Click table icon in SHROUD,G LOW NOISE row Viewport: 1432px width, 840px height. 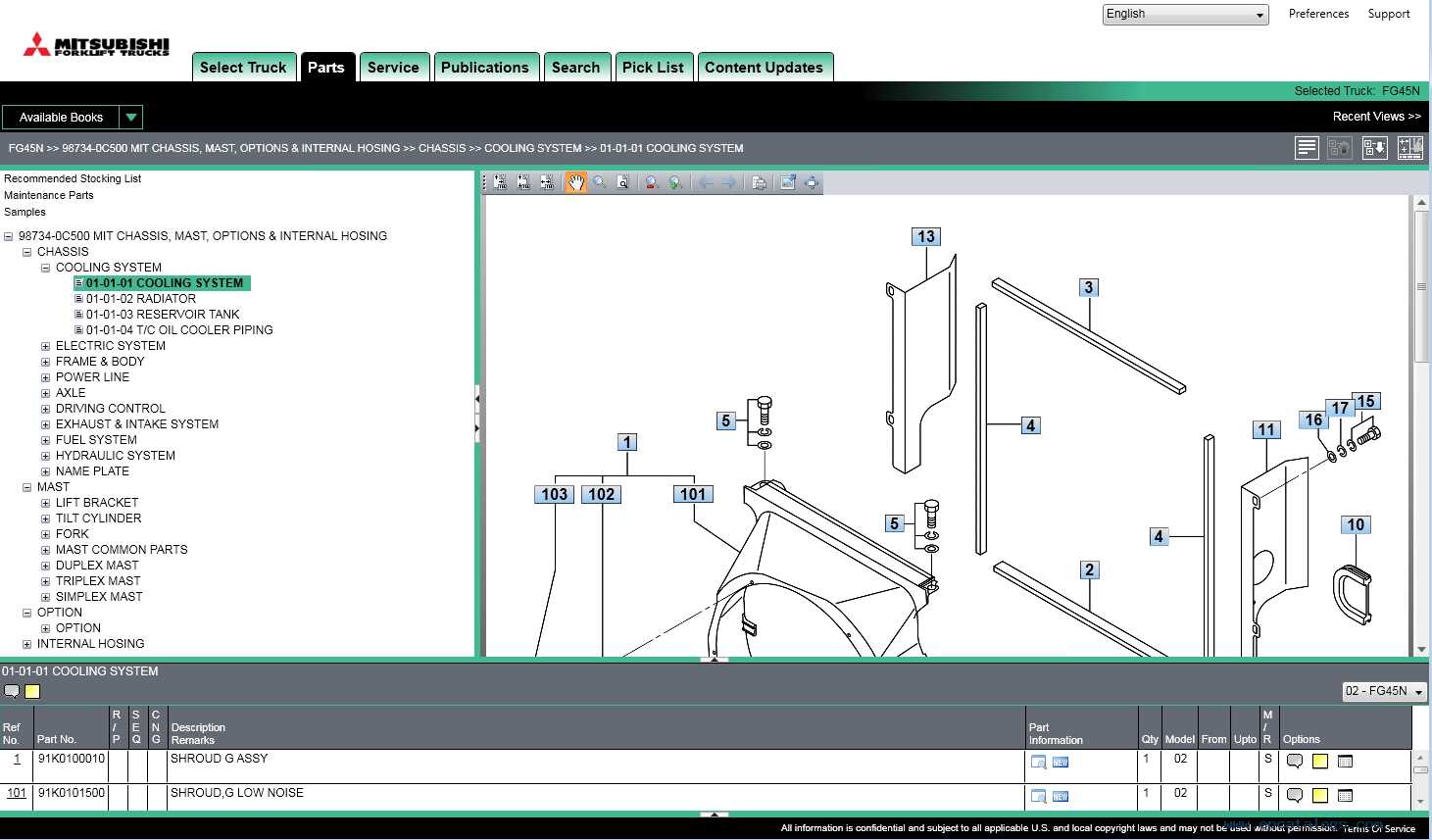[x=1345, y=795]
